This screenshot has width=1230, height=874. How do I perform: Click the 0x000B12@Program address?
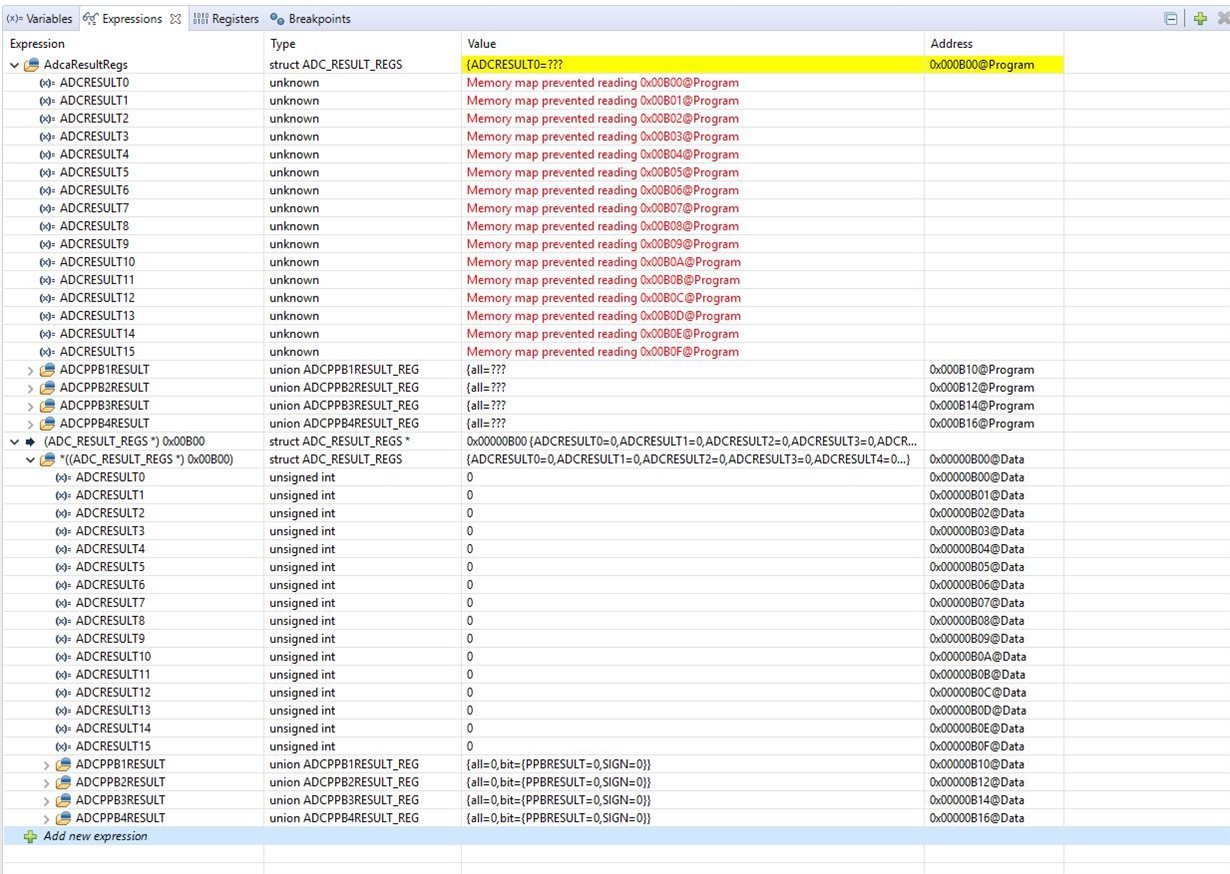pyautogui.click(x=982, y=388)
